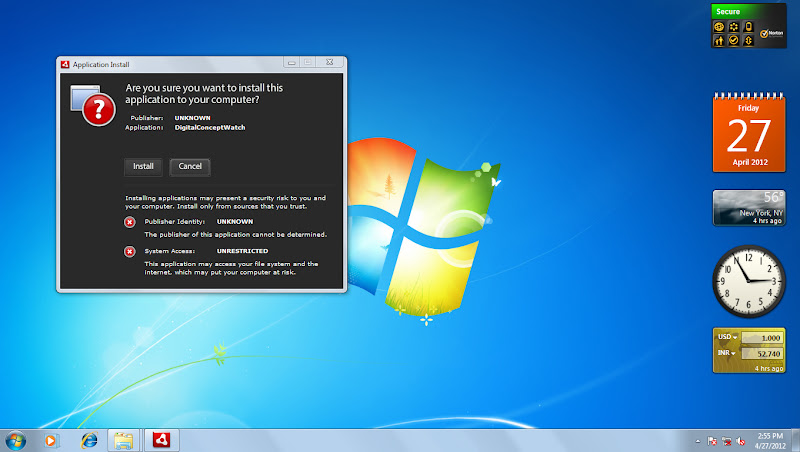Open Norton family figures icon in gadget
The image size is (800, 452).
[719, 41]
